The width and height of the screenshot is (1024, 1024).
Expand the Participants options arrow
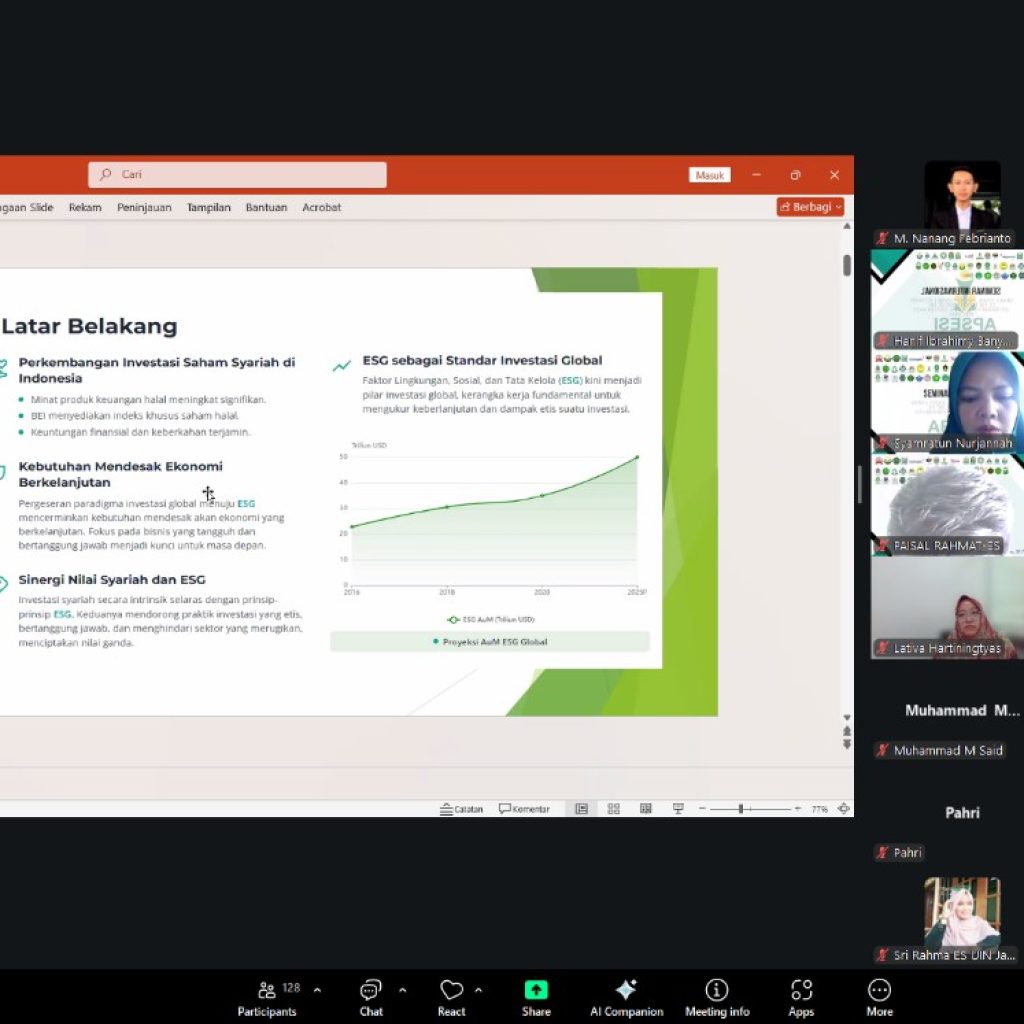coord(317,990)
